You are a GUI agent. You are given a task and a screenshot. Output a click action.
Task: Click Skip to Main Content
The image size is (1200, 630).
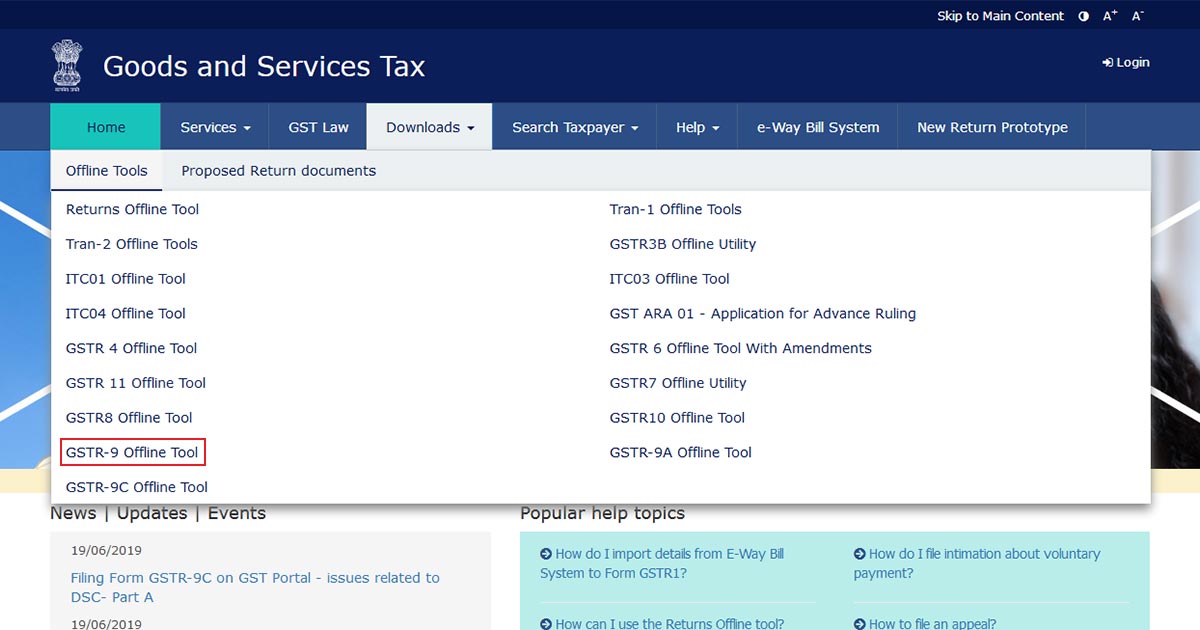[x=1000, y=16]
